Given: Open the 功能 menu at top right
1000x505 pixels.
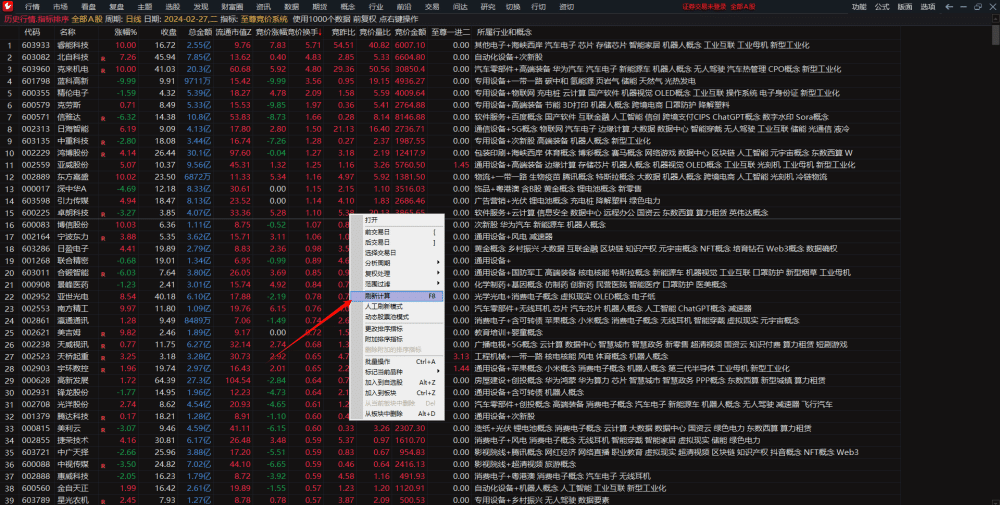Looking at the screenshot, I should [x=859, y=7].
